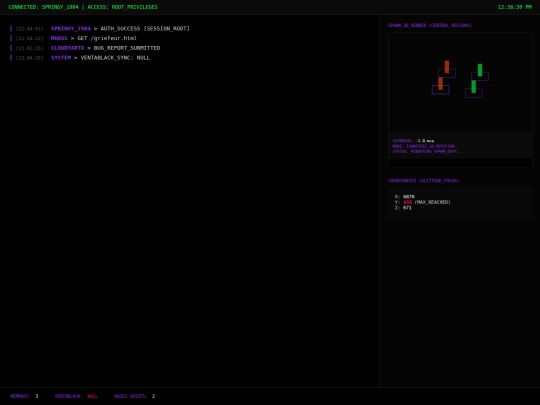Click the ACCESS: ROOT_PRIVILEGES header text
This screenshot has height=405, width=540.
point(123,7)
